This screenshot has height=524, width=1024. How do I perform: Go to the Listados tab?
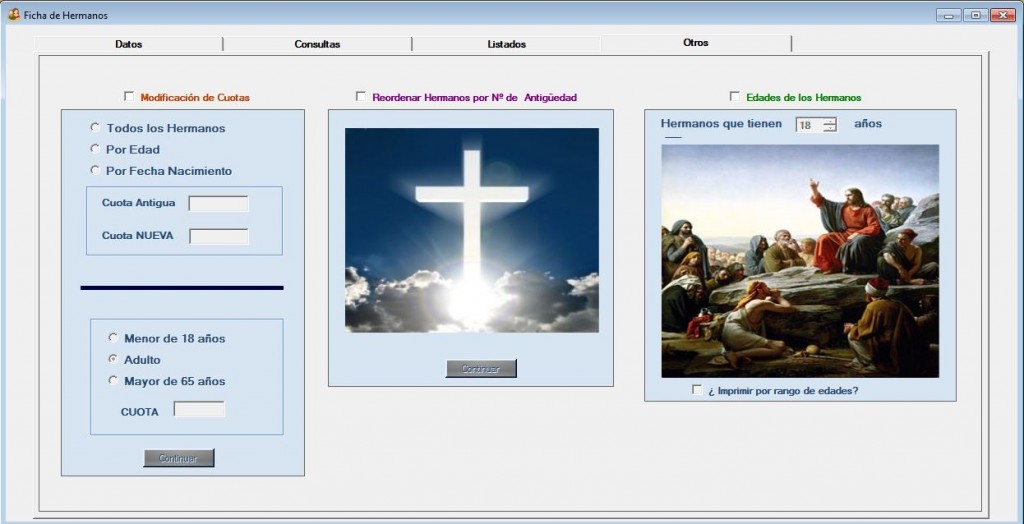pos(506,44)
